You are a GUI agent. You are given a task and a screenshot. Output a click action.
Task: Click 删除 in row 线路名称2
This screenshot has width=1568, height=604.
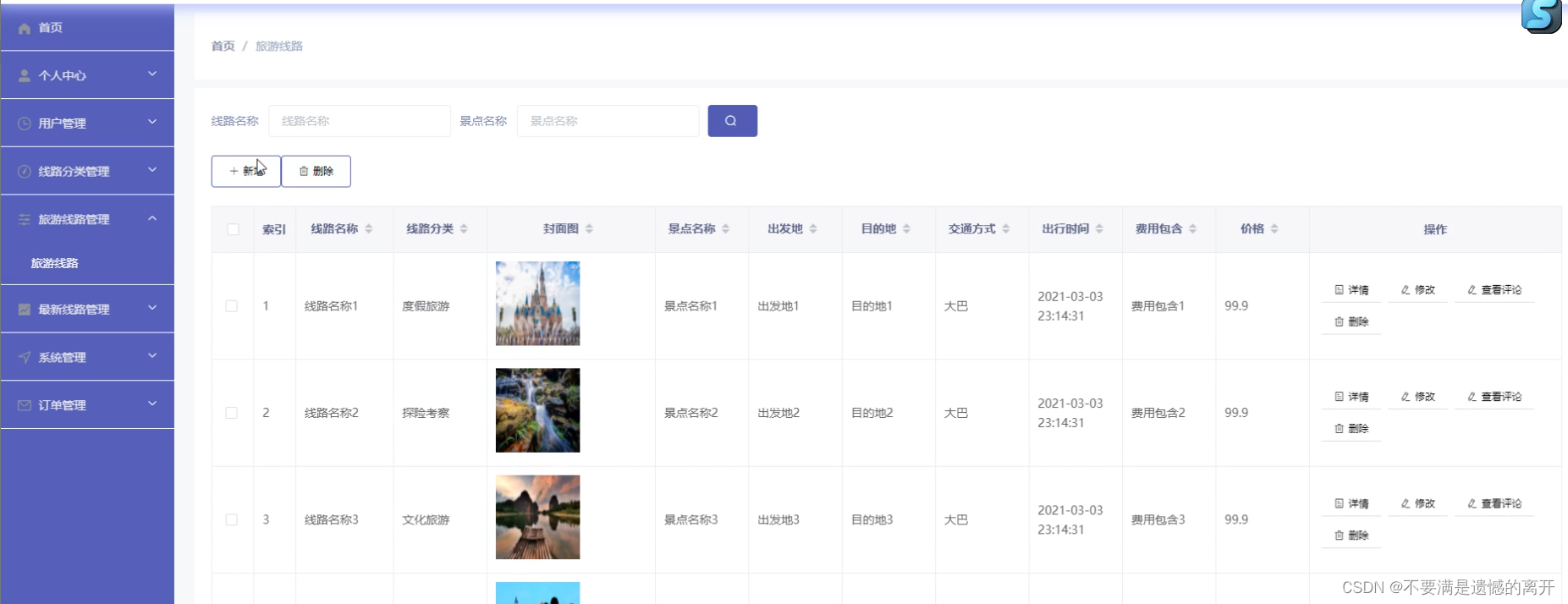click(1351, 429)
